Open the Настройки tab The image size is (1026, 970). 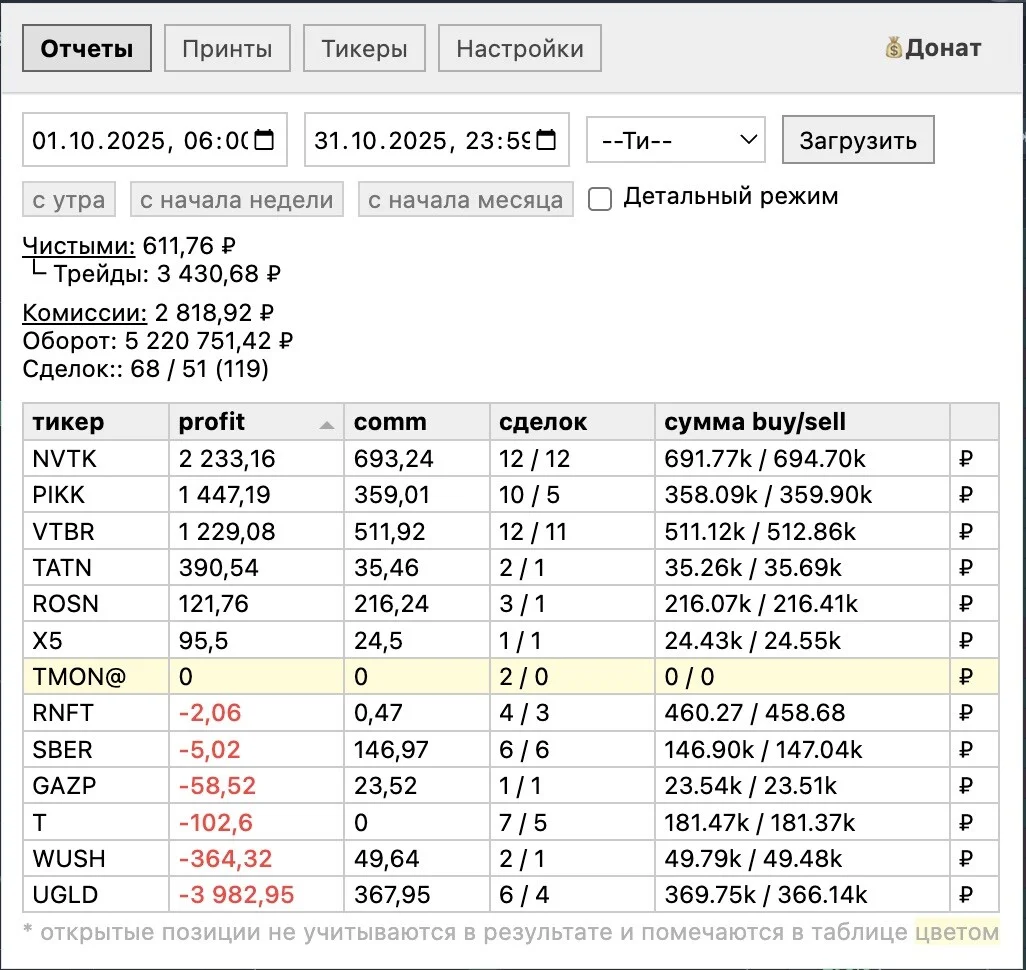[x=520, y=48]
